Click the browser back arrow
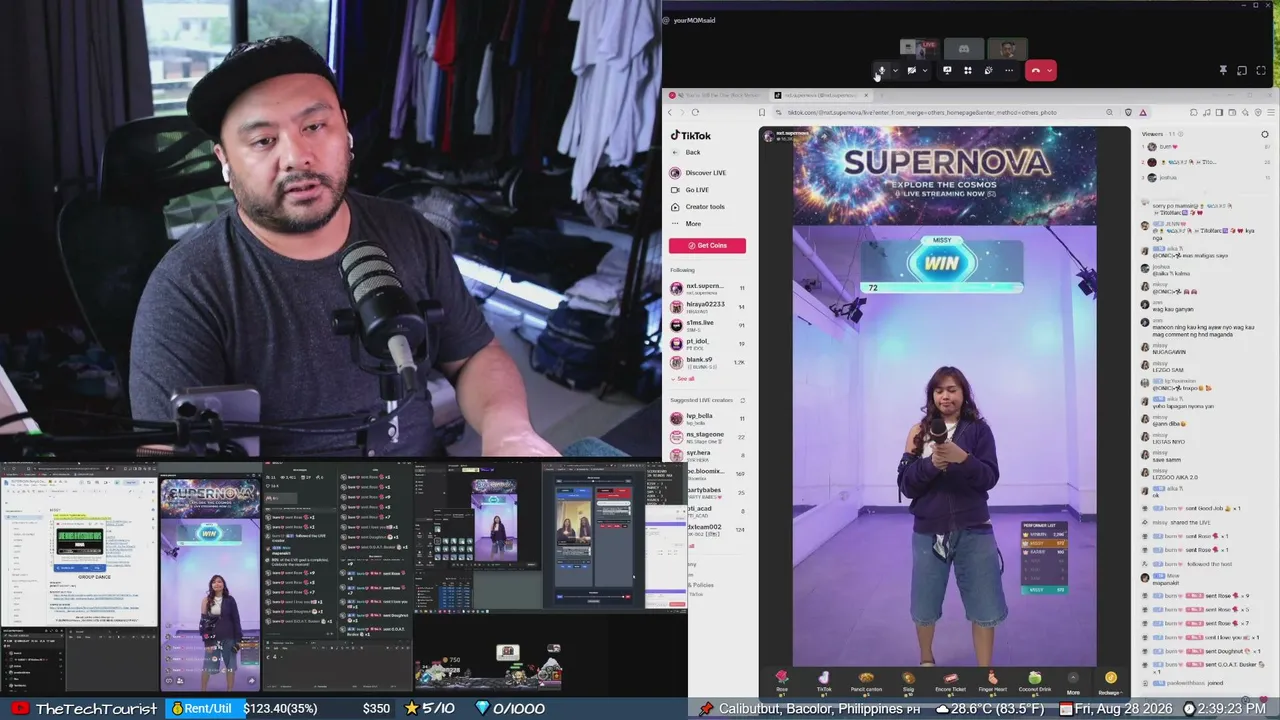1280x720 pixels. click(x=671, y=112)
